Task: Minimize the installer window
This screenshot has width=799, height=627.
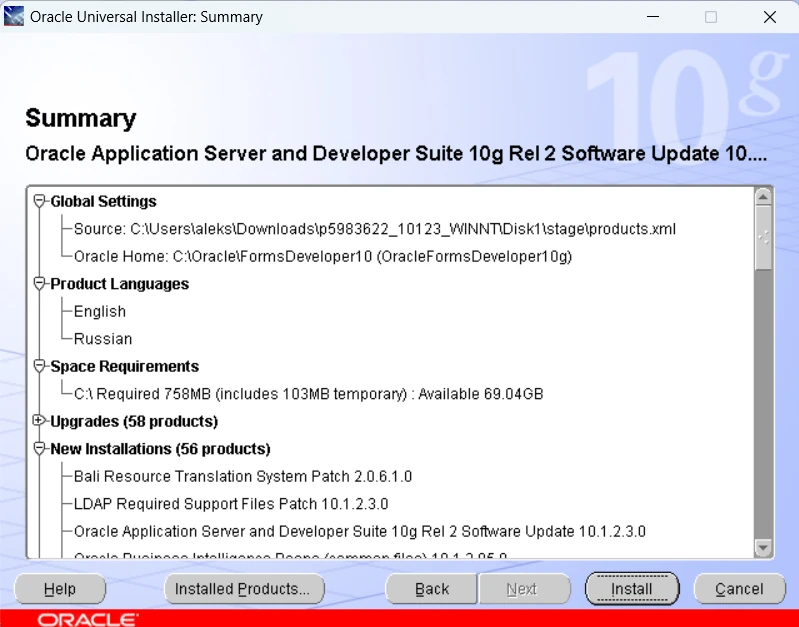Action: tap(653, 17)
